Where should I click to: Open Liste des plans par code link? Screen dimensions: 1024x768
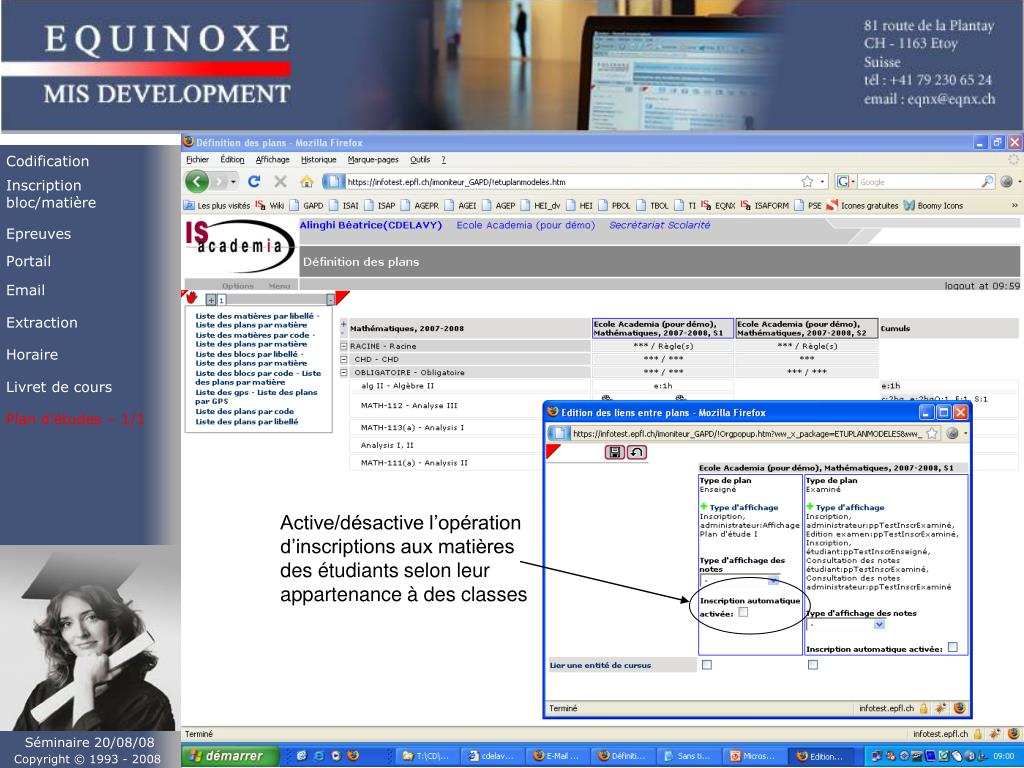244,411
